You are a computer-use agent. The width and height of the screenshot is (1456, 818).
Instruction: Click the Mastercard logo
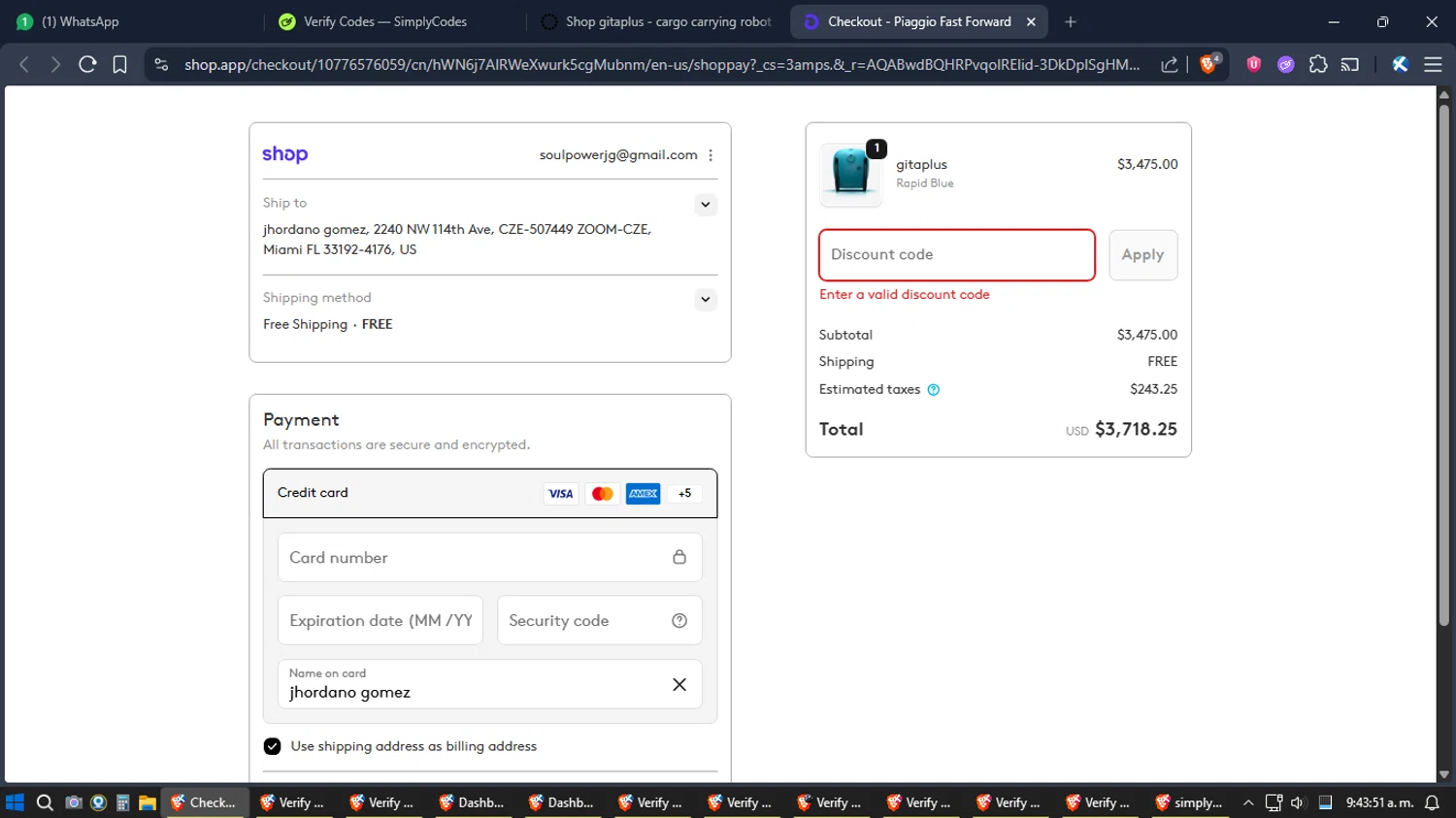(x=602, y=494)
